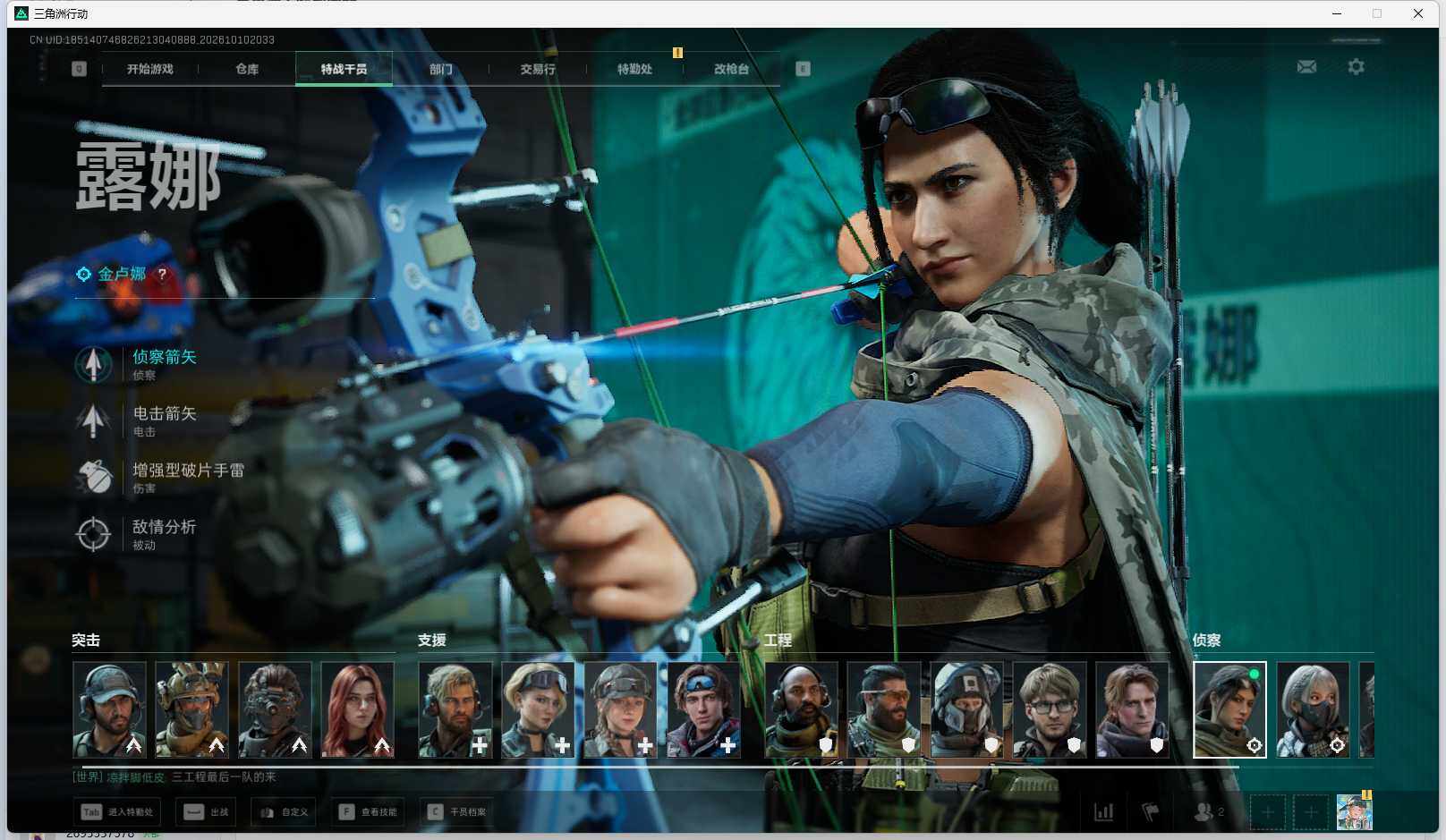Screen dimensions: 1446x840
Task: Select the 电击箭矢 arrow skill icon
Action: pyautogui.click(x=93, y=420)
